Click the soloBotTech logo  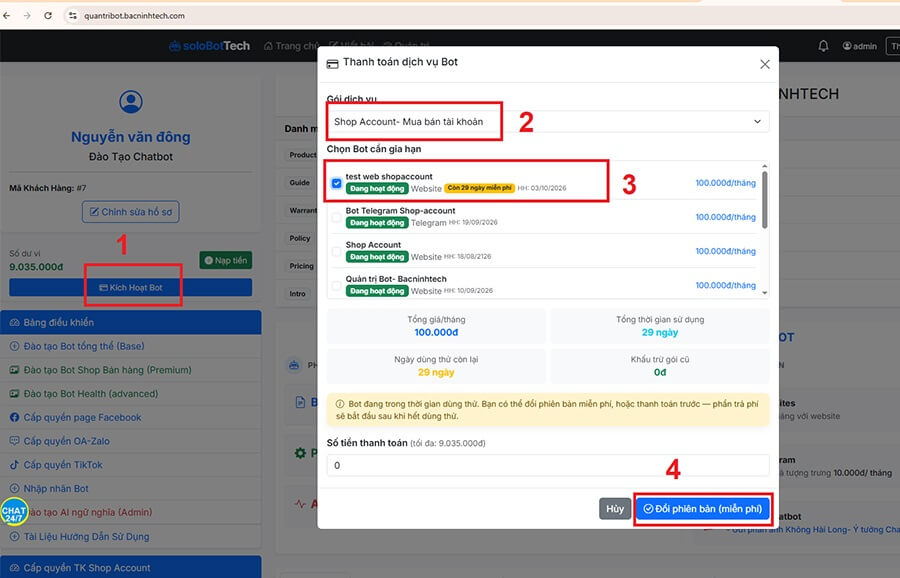[x=210, y=46]
